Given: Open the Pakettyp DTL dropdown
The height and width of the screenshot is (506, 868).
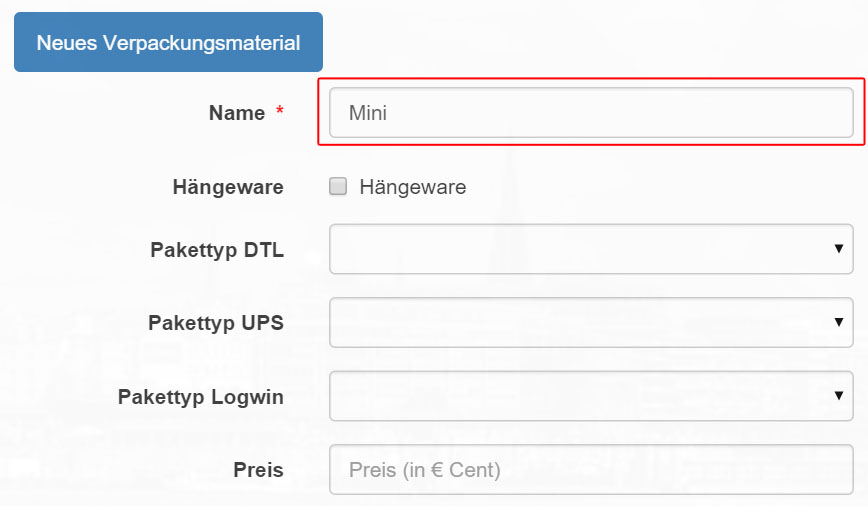Looking at the screenshot, I should point(591,249).
